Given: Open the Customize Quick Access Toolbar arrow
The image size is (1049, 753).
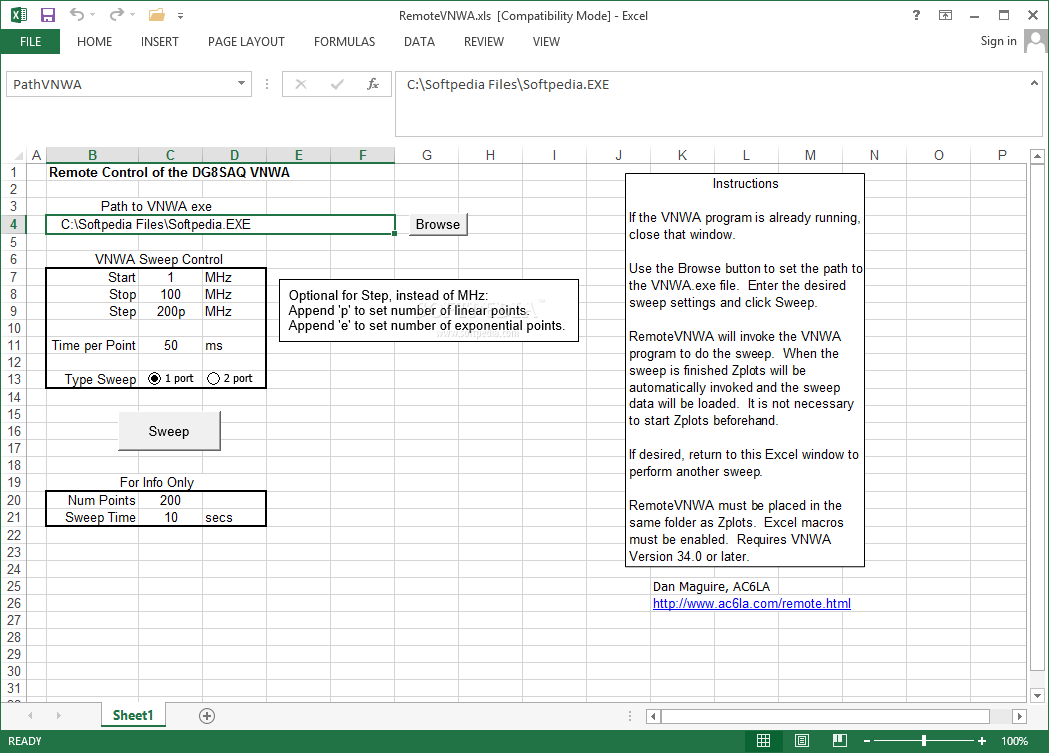Looking at the screenshot, I should tap(181, 15).
